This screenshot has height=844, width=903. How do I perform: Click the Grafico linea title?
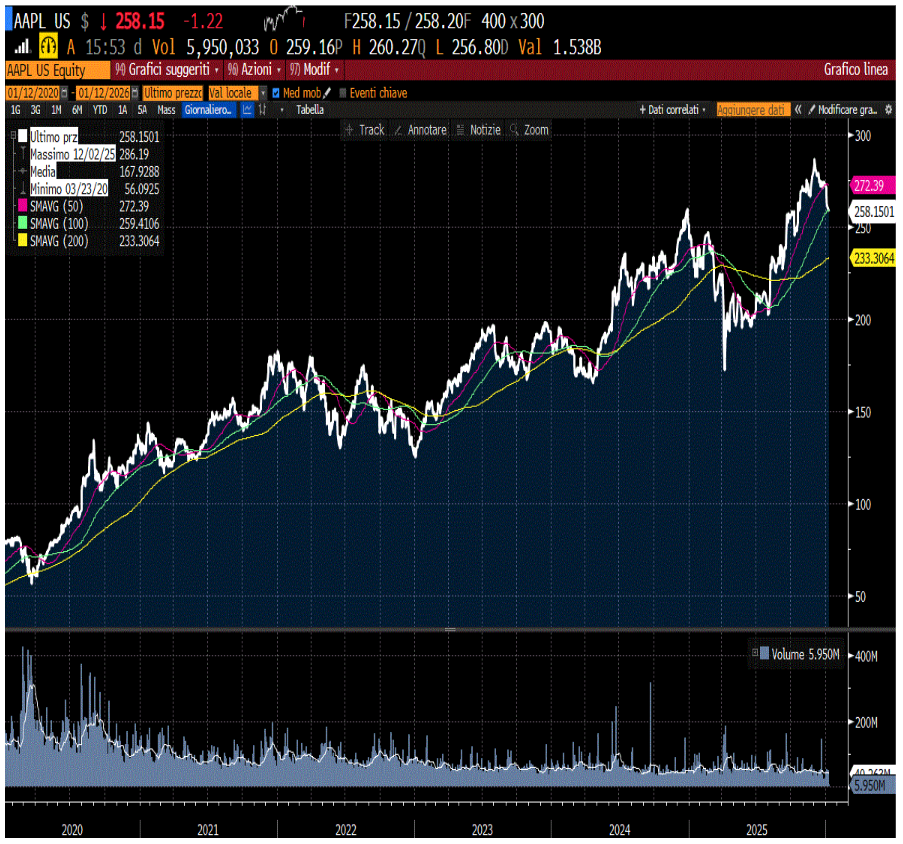point(855,70)
